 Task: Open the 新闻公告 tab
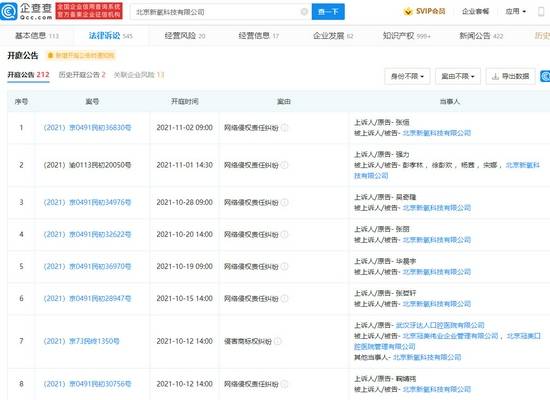[481, 36]
